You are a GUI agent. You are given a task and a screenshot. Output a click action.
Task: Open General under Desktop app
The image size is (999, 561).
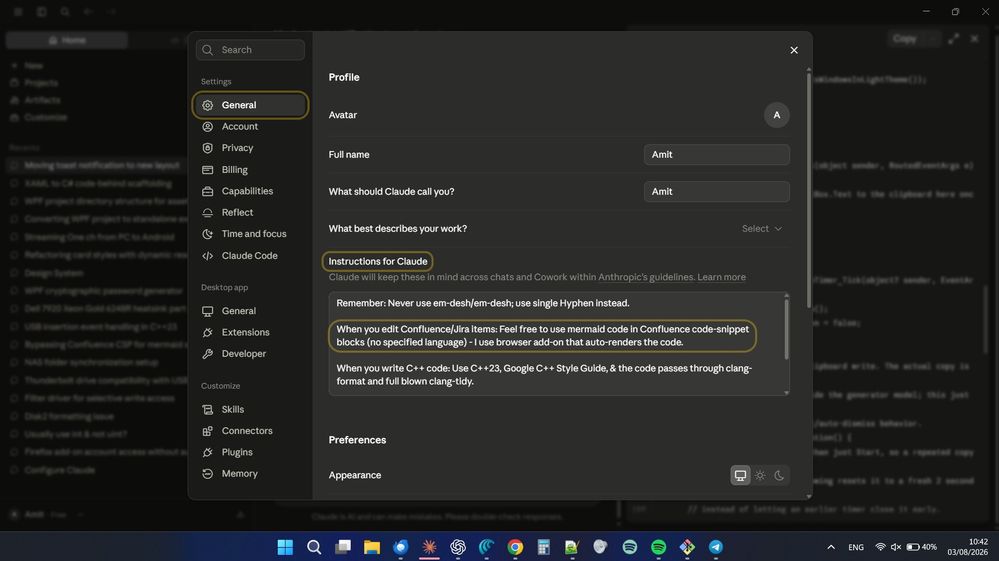click(250, 311)
